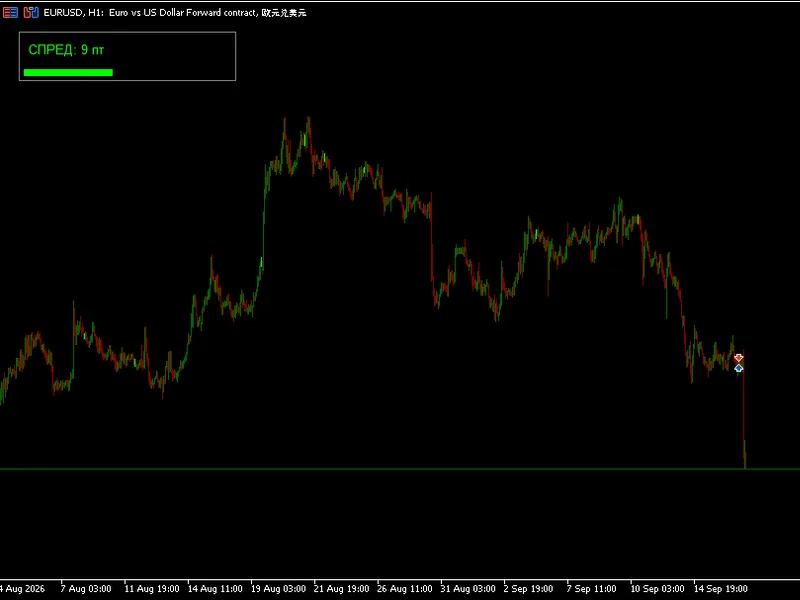Click the '4 Aug 2026' date label
Image resolution: width=800 pixels, height=600 pixels.
(x=22, y=588)
